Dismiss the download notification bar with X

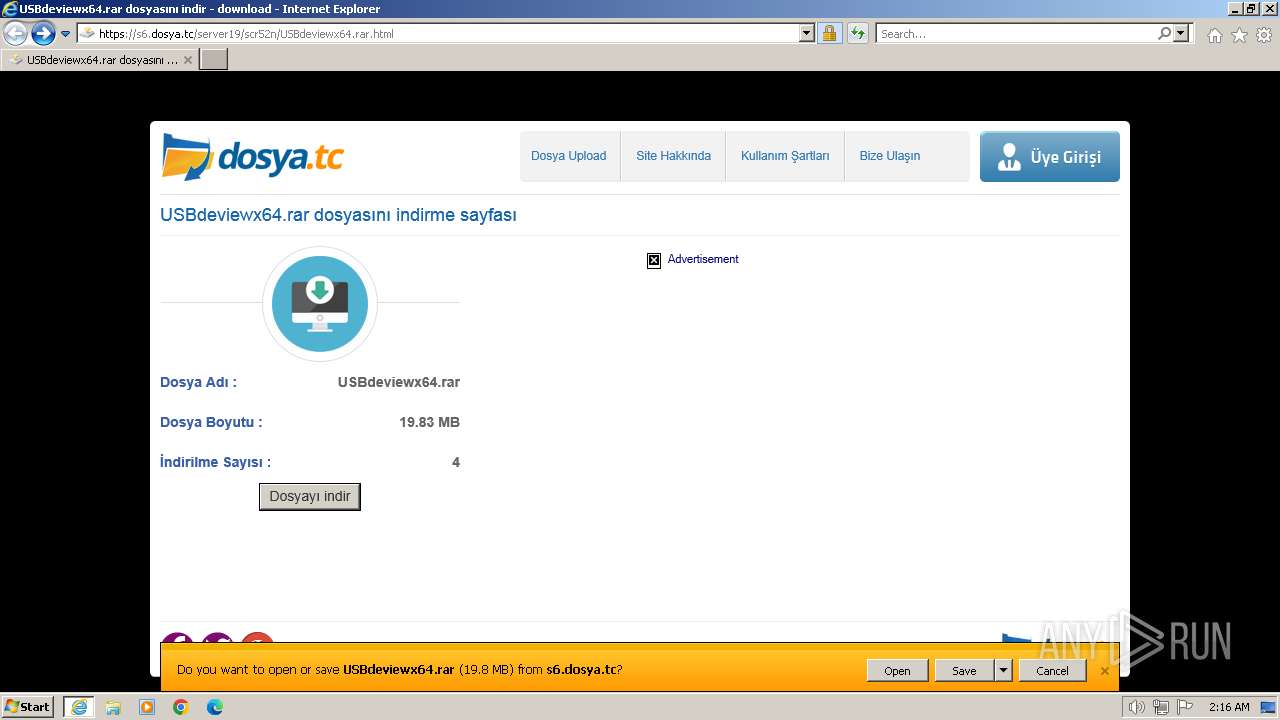[1105, 671]
